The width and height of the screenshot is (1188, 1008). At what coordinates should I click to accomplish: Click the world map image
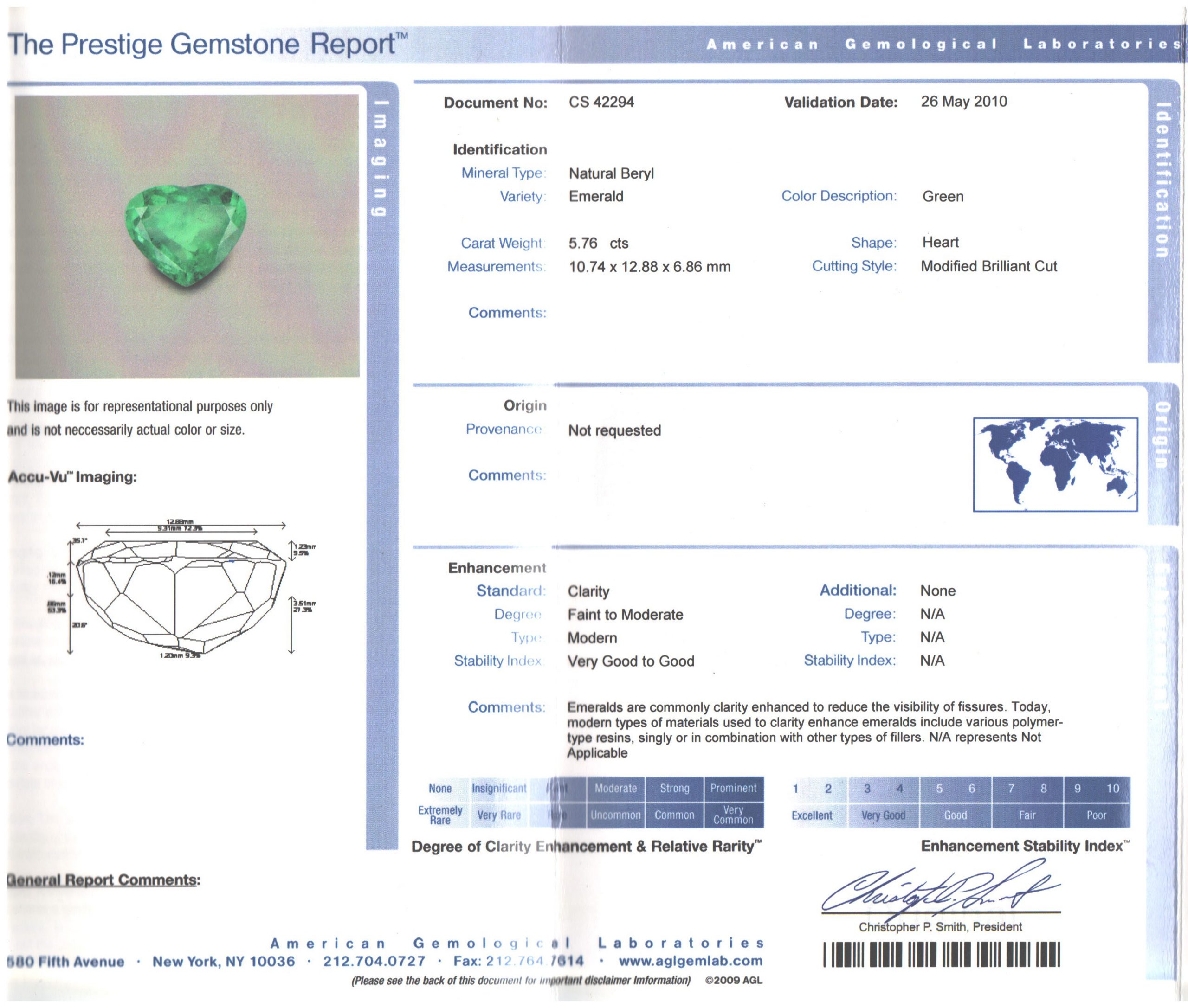tap(1055, 464)
